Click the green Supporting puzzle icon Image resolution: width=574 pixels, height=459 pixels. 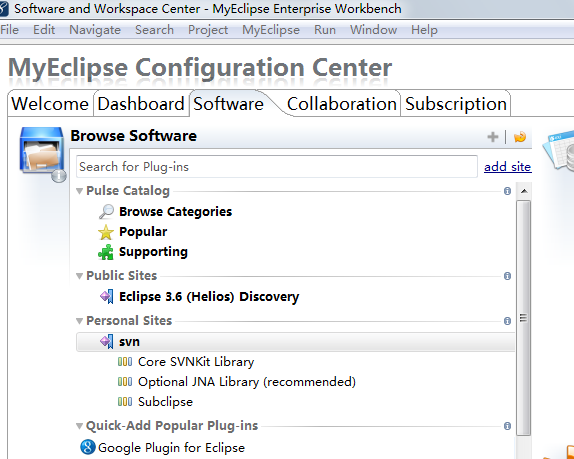coord(106,252)
